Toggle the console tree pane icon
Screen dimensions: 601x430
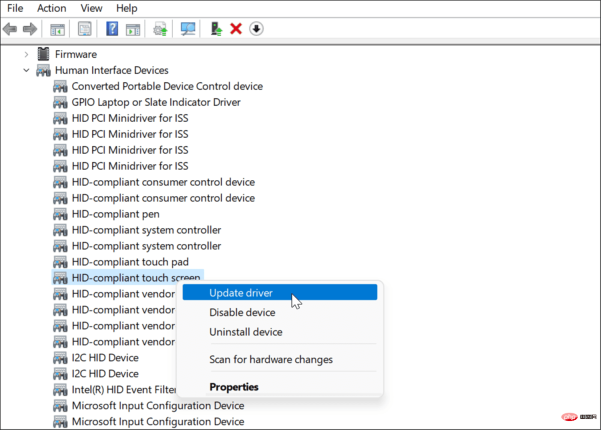(57, 29)
